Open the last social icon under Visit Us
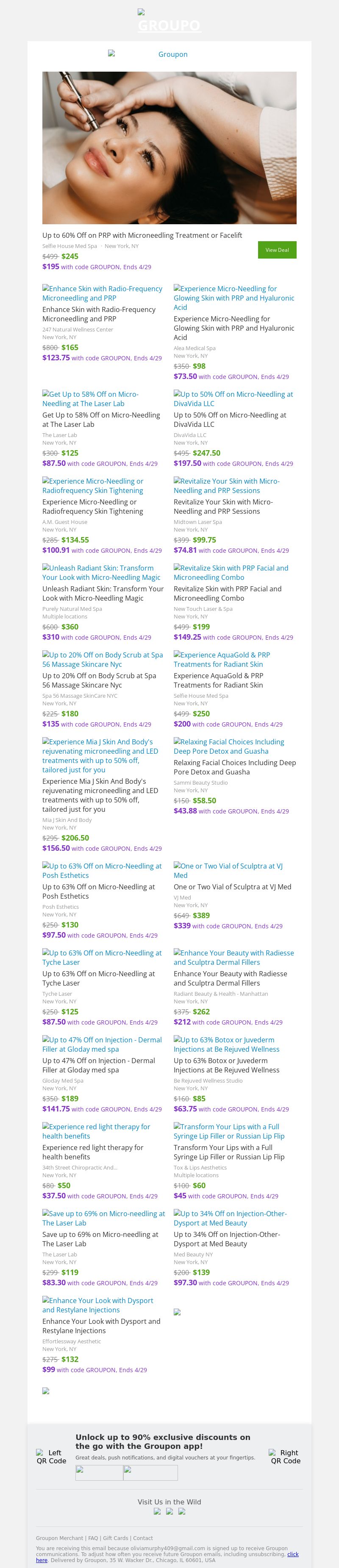The width and height of the screenshot is (339, 1568). 181,1511
